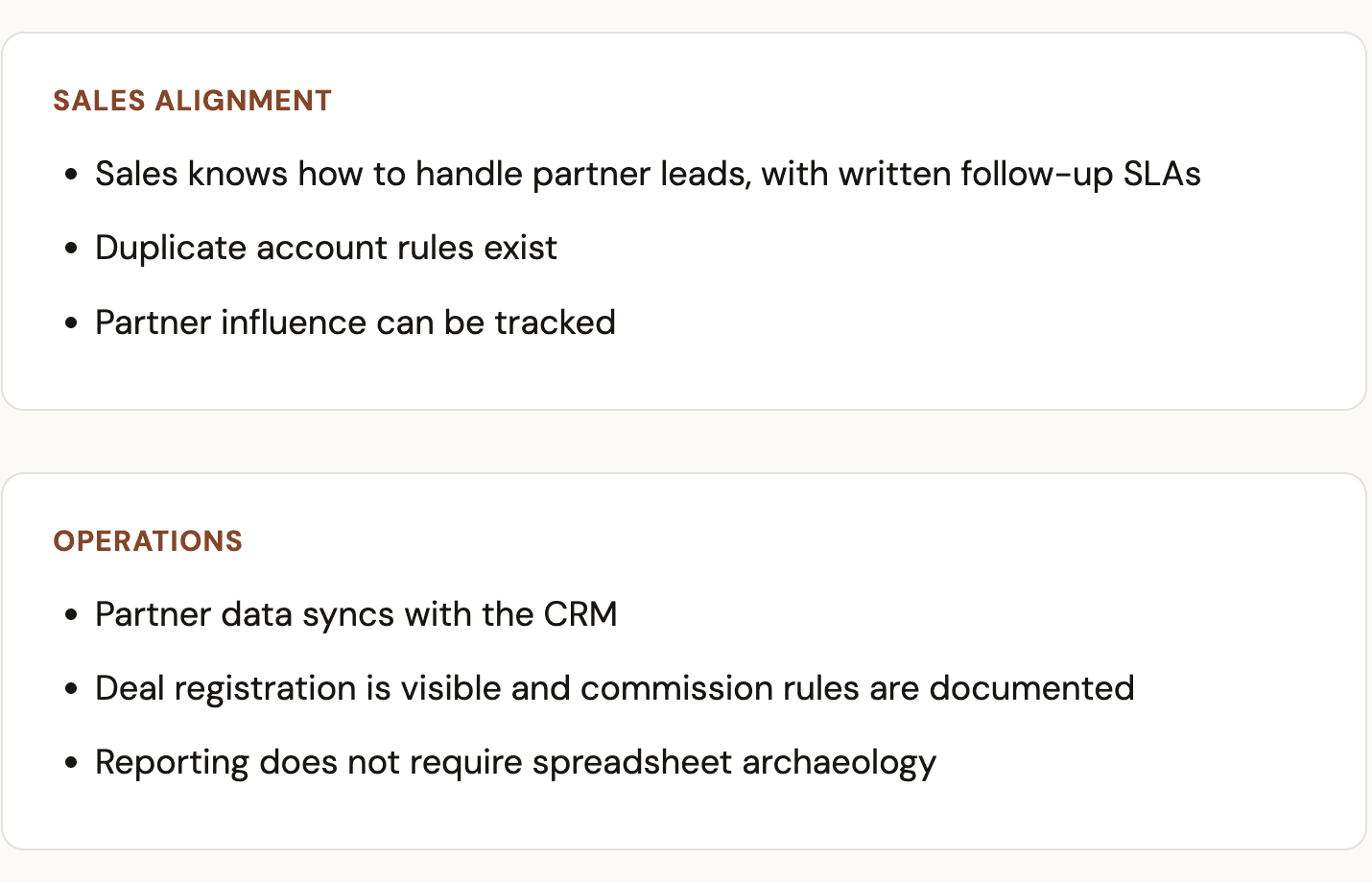Click the word 'archaeology' in last bullet

pos(839,763)
